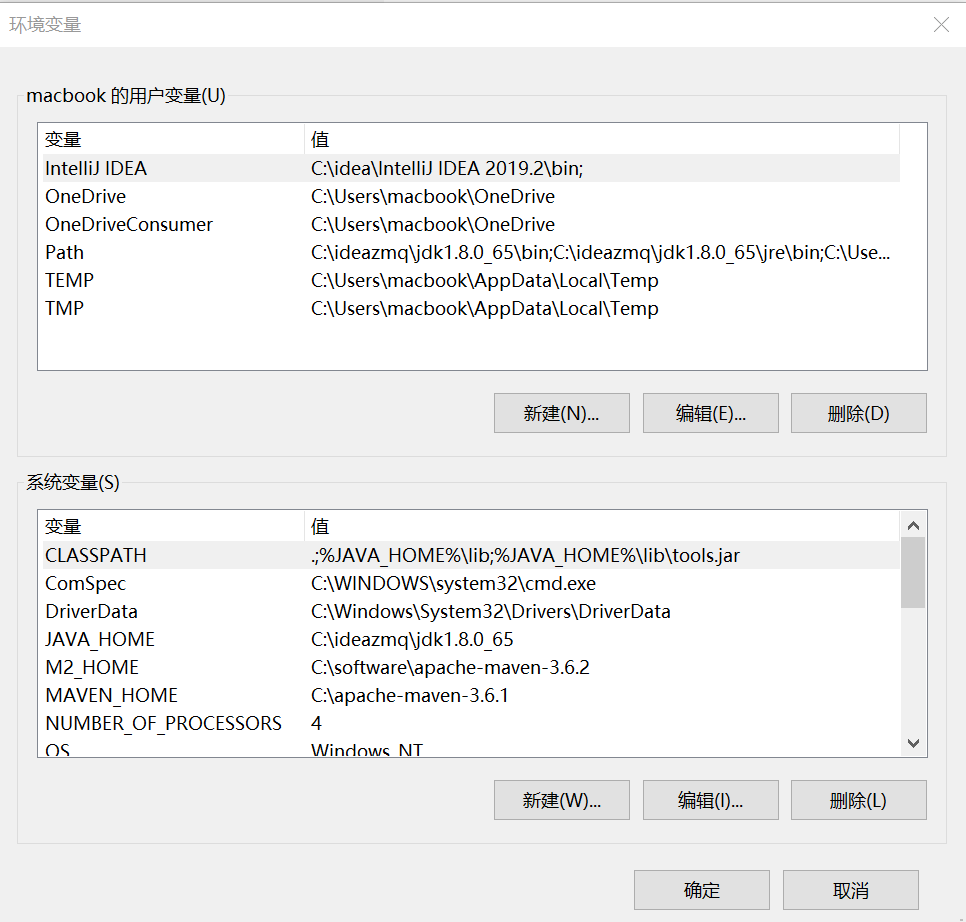This screenshot has height=922, width=966.
Task: Click the scrollbar down arrow
Action: coord(912,743)
